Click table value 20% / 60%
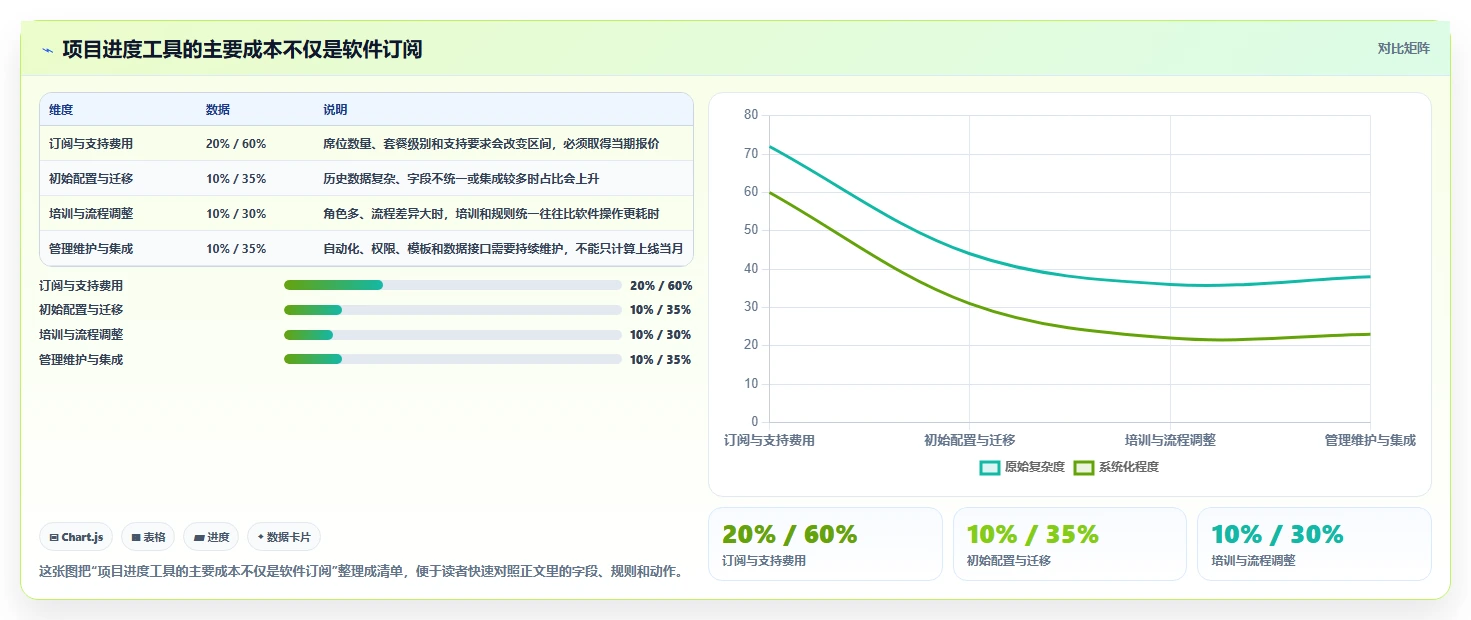 [236, 144]
